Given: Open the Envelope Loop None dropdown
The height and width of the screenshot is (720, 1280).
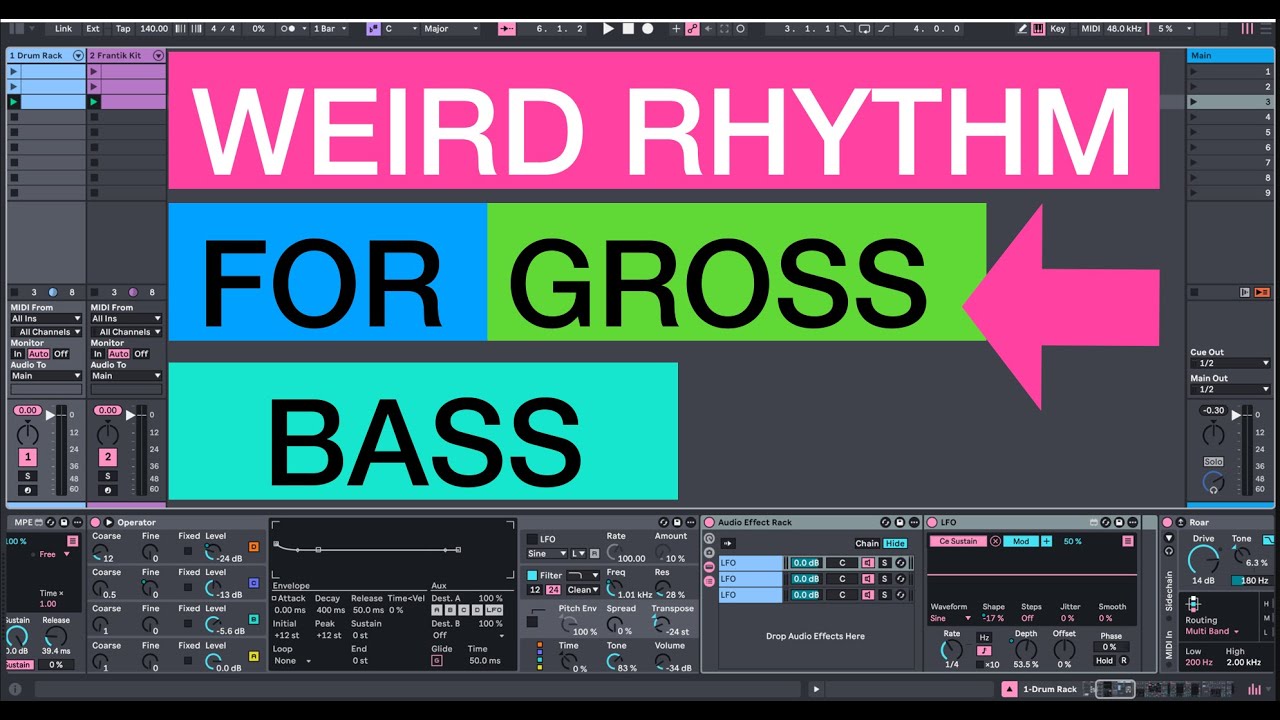Looking at the screenshot, I should pyautogui.click(x=292, y=661).
